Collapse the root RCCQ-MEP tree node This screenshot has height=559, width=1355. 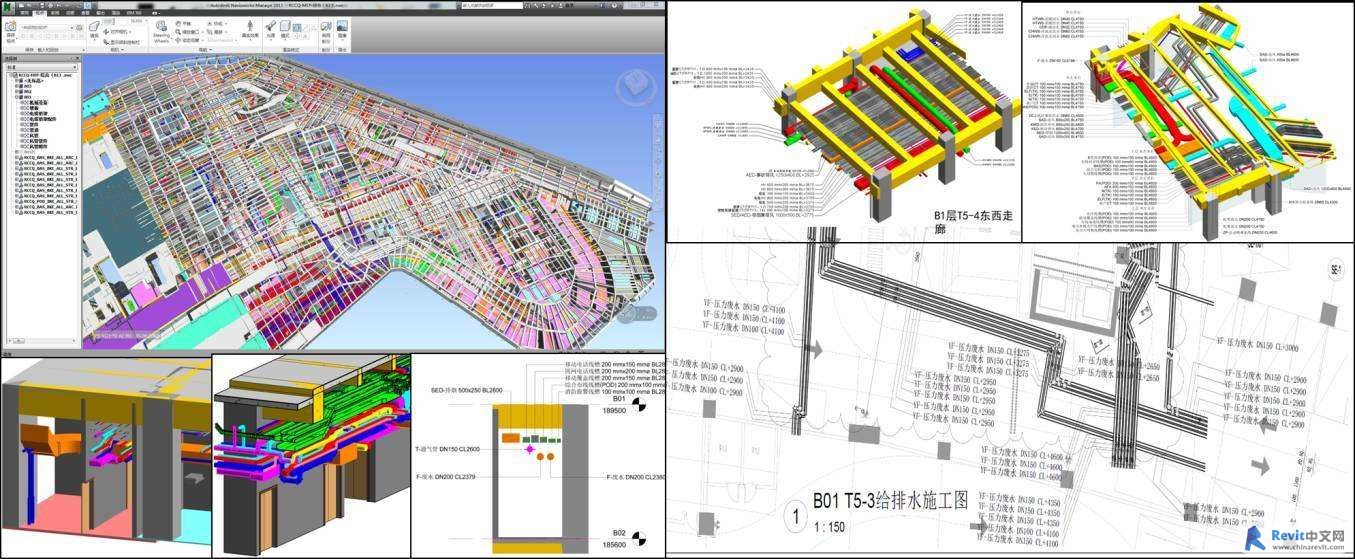click(x=11, y=75)
